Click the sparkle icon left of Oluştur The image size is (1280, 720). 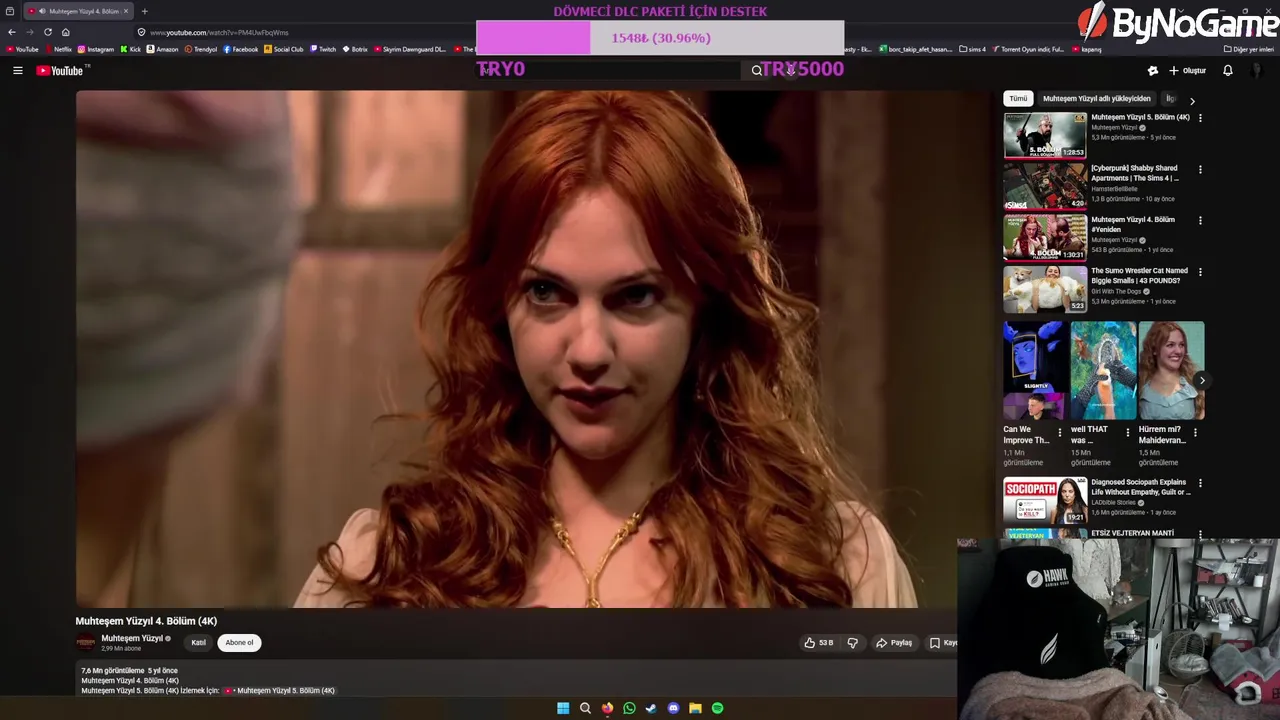(x=1153, y=70)
